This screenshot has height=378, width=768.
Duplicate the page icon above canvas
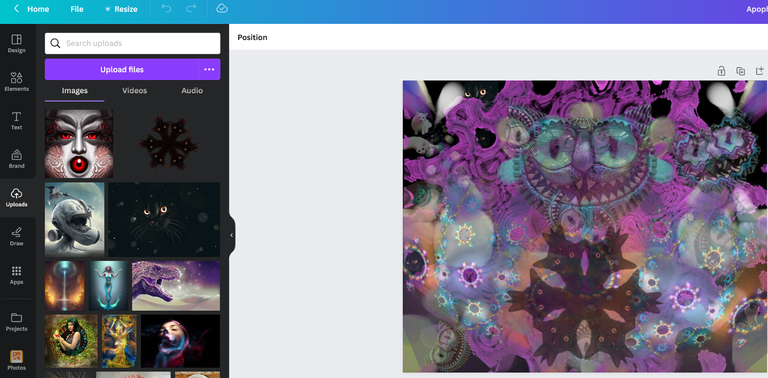click(x=741, y=71)
